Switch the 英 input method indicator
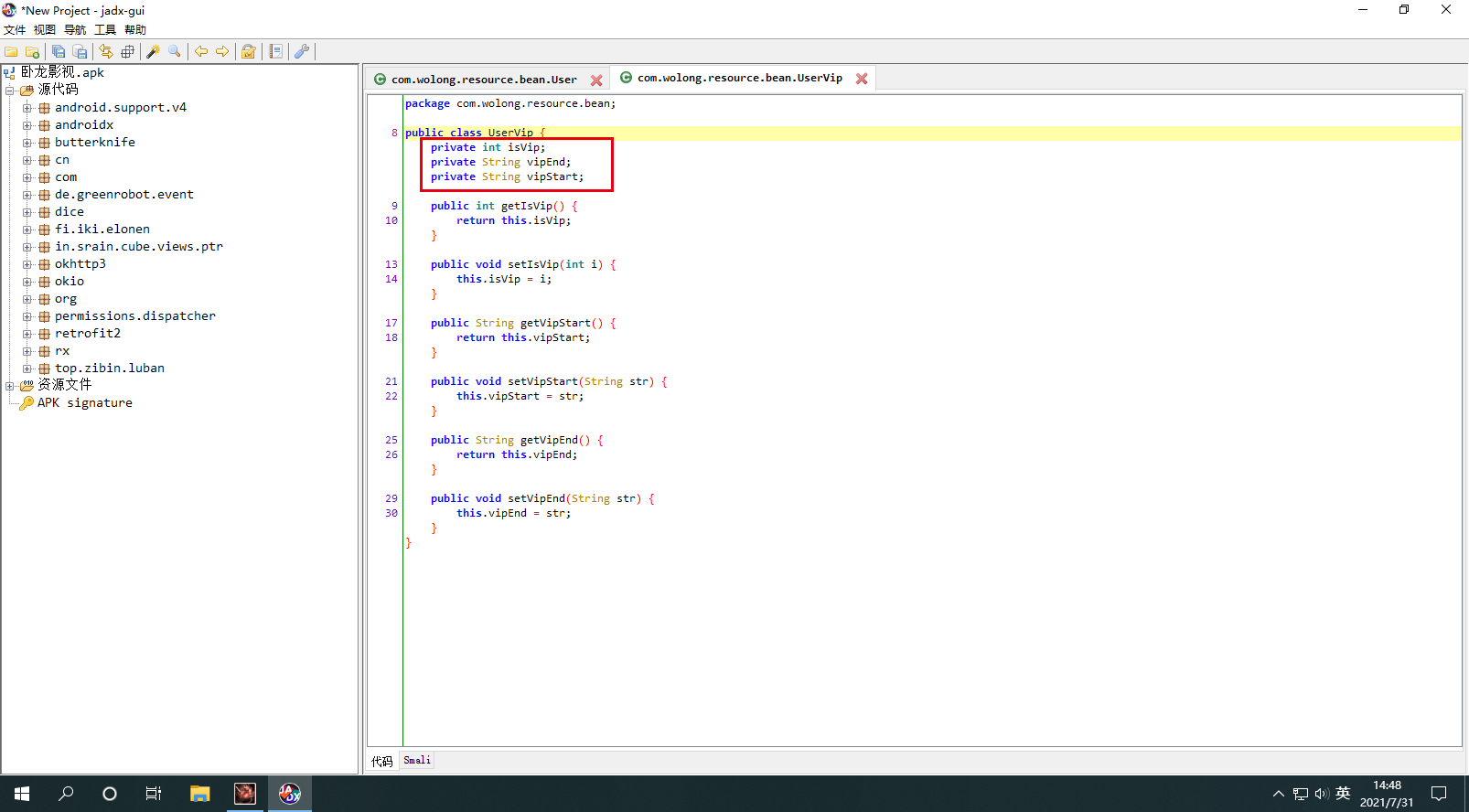1469x812 pixels. (x=1343, y=794)
